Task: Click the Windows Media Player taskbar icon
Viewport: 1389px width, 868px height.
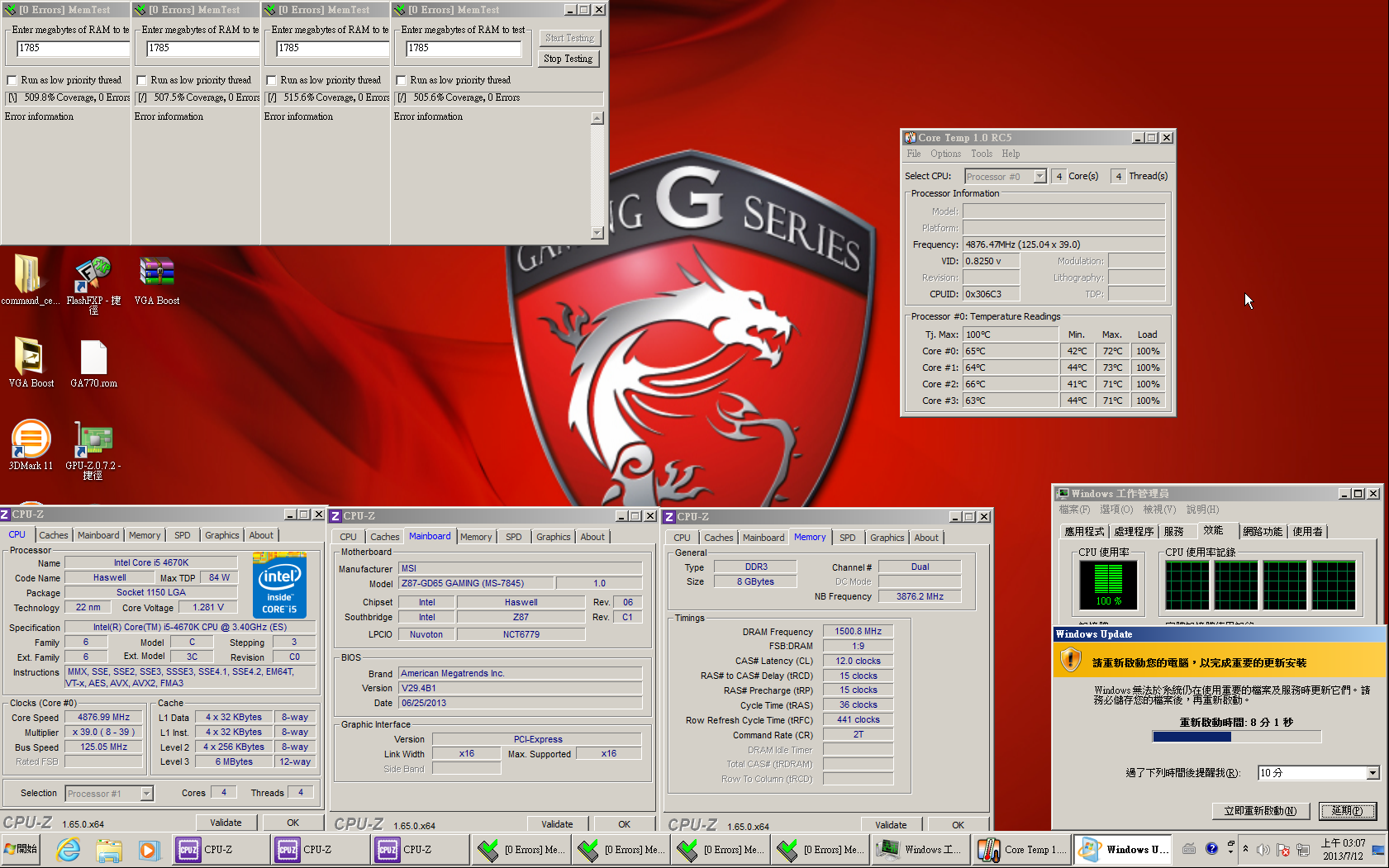Action: coord(148,849)
